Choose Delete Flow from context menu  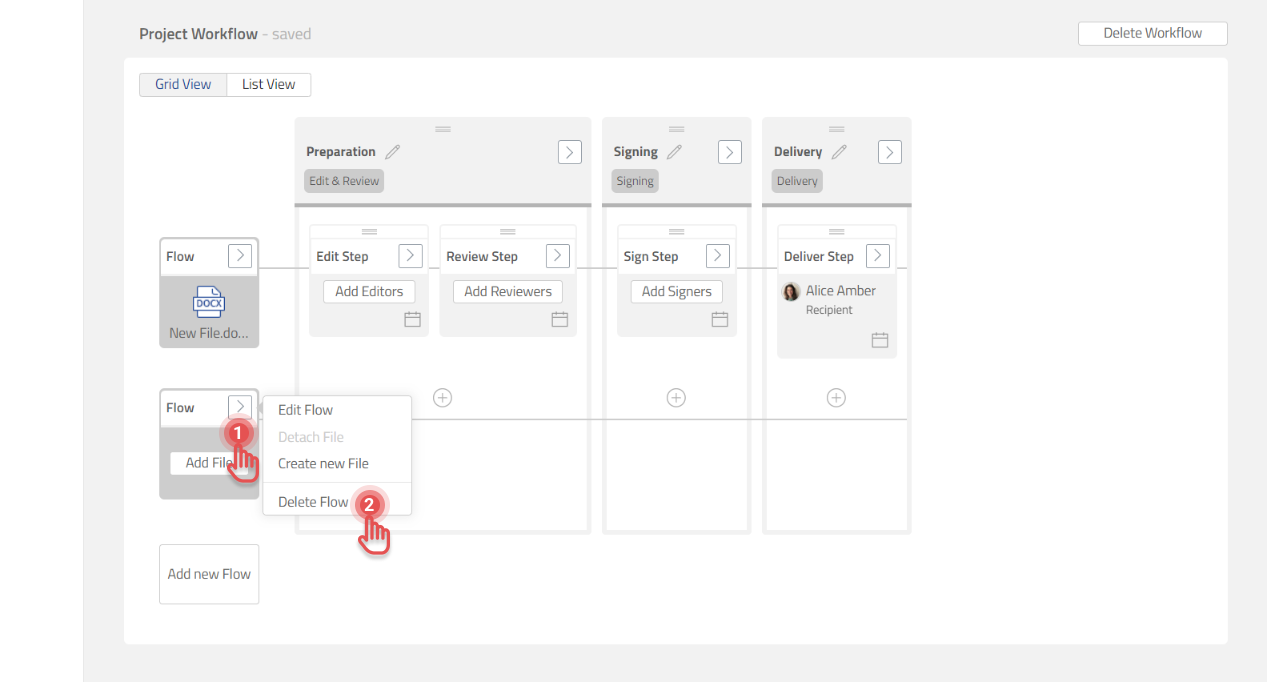[313, 502]
